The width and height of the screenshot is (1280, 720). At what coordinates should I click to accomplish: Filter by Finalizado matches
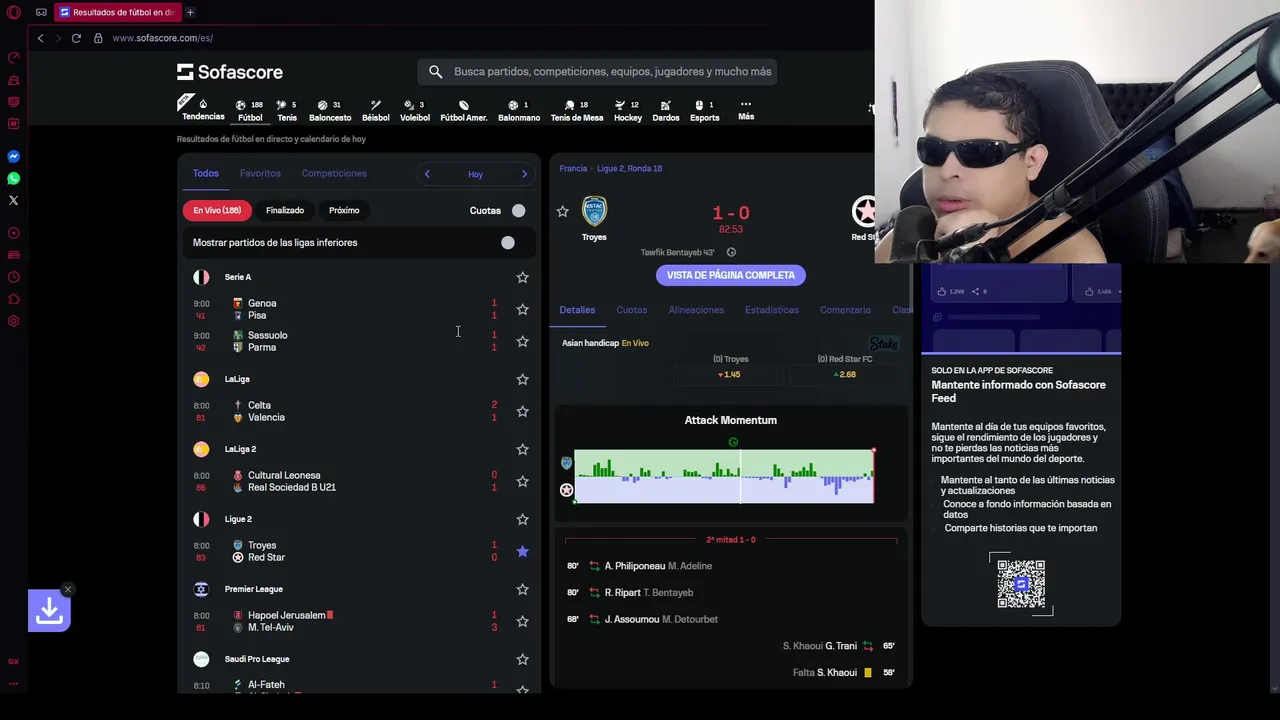click(x=285, y=210)
